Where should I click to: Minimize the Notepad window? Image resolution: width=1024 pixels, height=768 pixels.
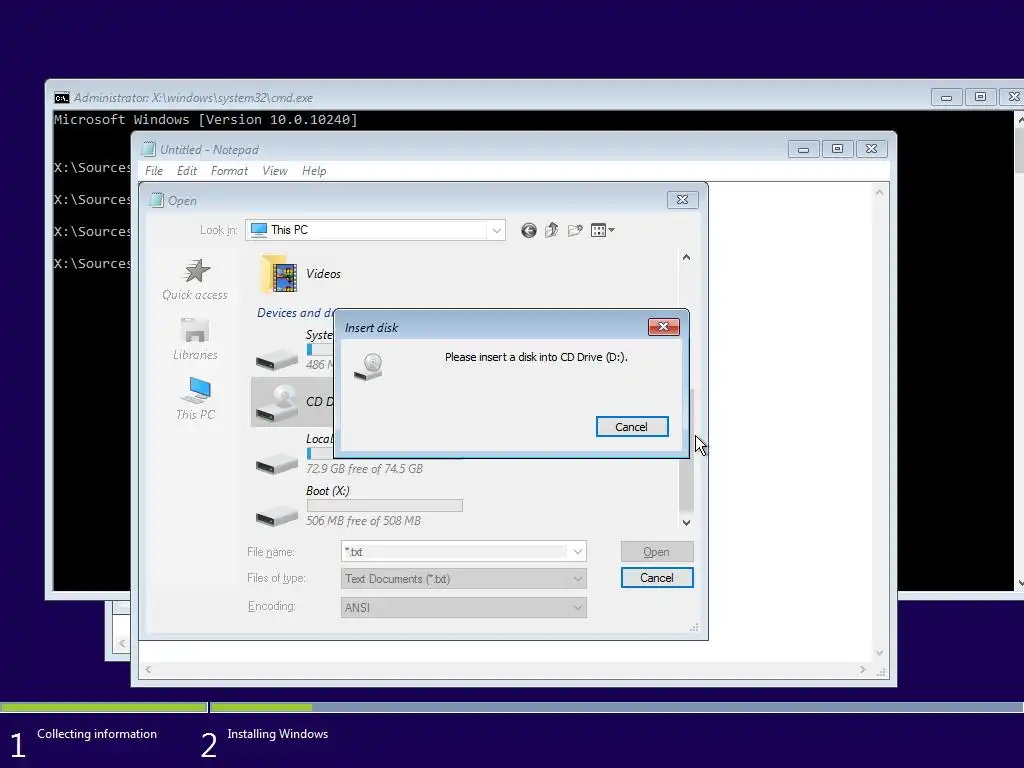pos(804,149)
